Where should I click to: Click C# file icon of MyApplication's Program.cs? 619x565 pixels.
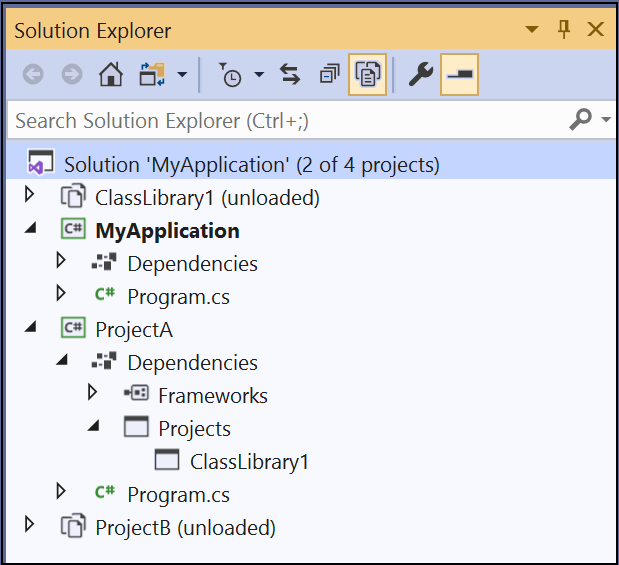[105, 294]
